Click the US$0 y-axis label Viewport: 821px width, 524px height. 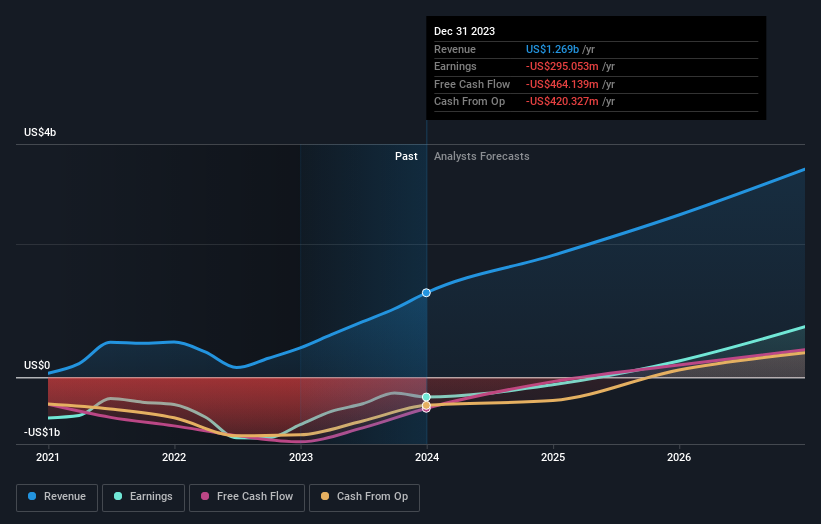(37, 365)
